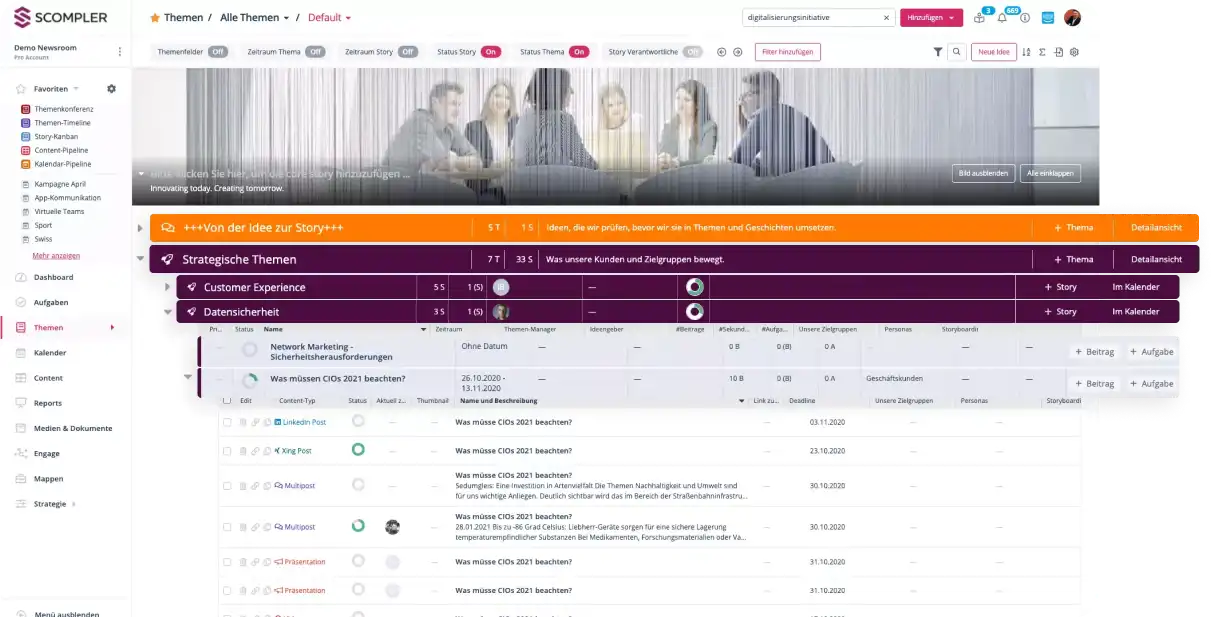Image resolution: width=1215 pixels, height=617 pixels.
Task: Check the LinkedIn Post row checkbox
Action: coord(228,421)
